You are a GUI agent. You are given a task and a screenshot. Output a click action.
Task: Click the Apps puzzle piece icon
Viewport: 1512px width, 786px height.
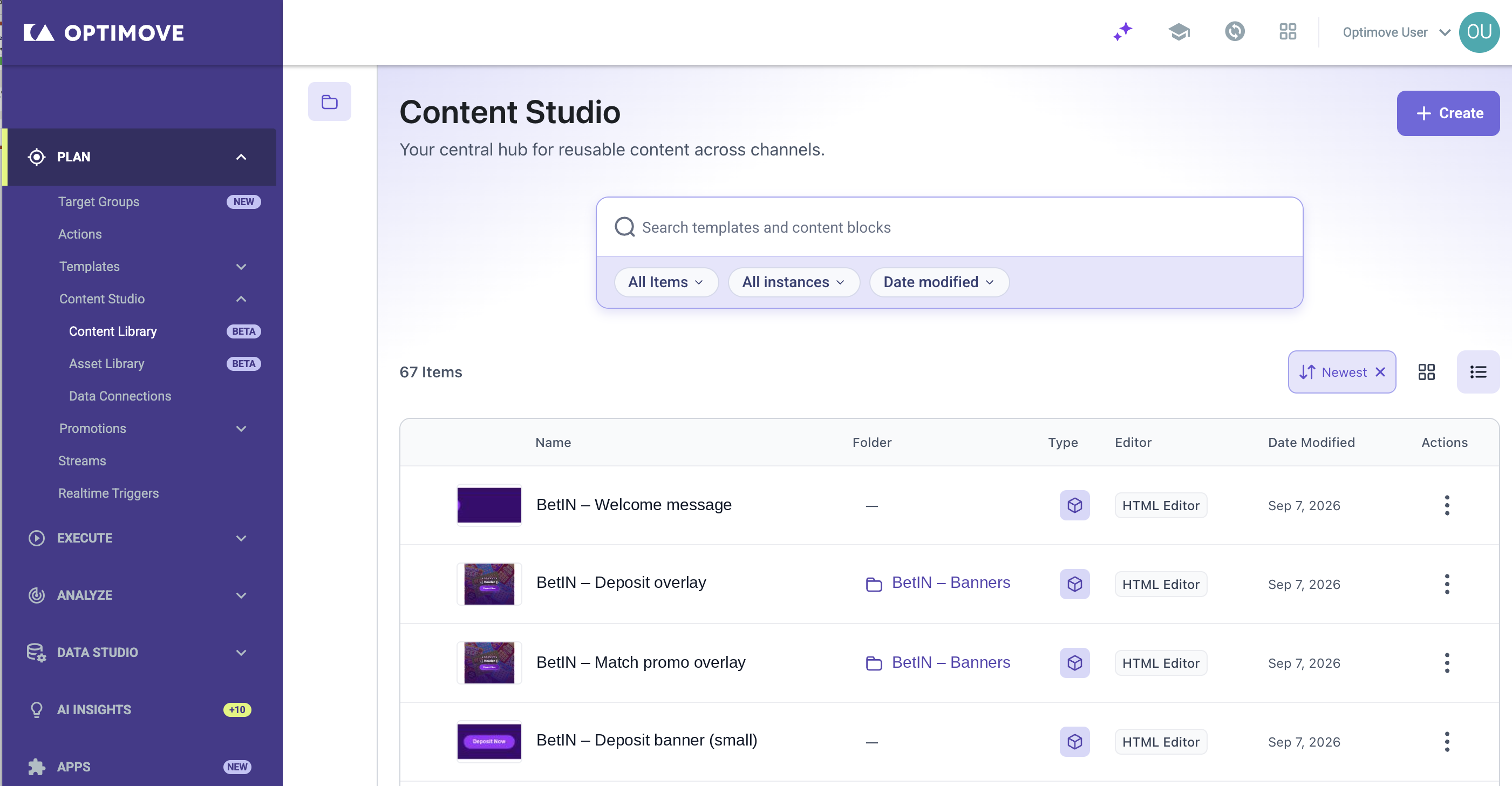36,767
